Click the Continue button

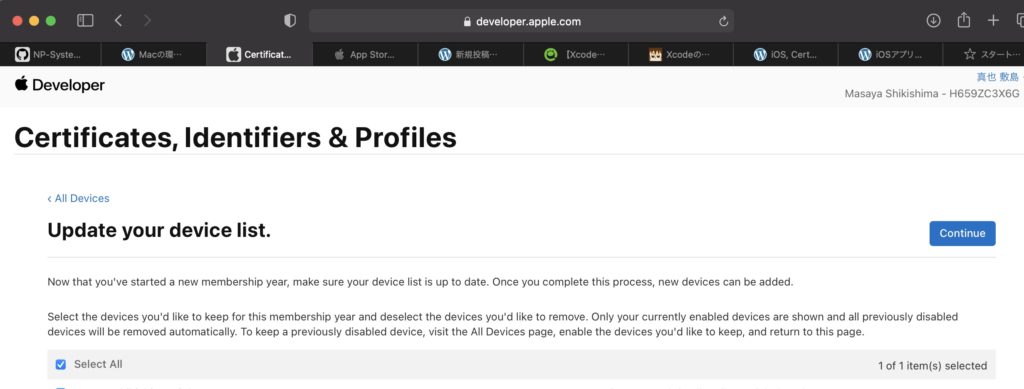coord(962,234)
